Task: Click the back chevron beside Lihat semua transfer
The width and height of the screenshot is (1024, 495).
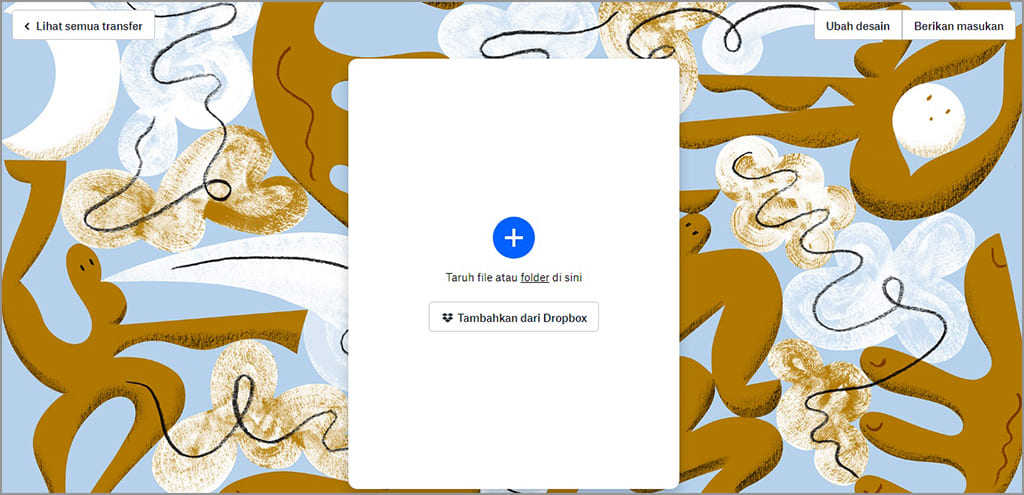Action: coord(27,26)
